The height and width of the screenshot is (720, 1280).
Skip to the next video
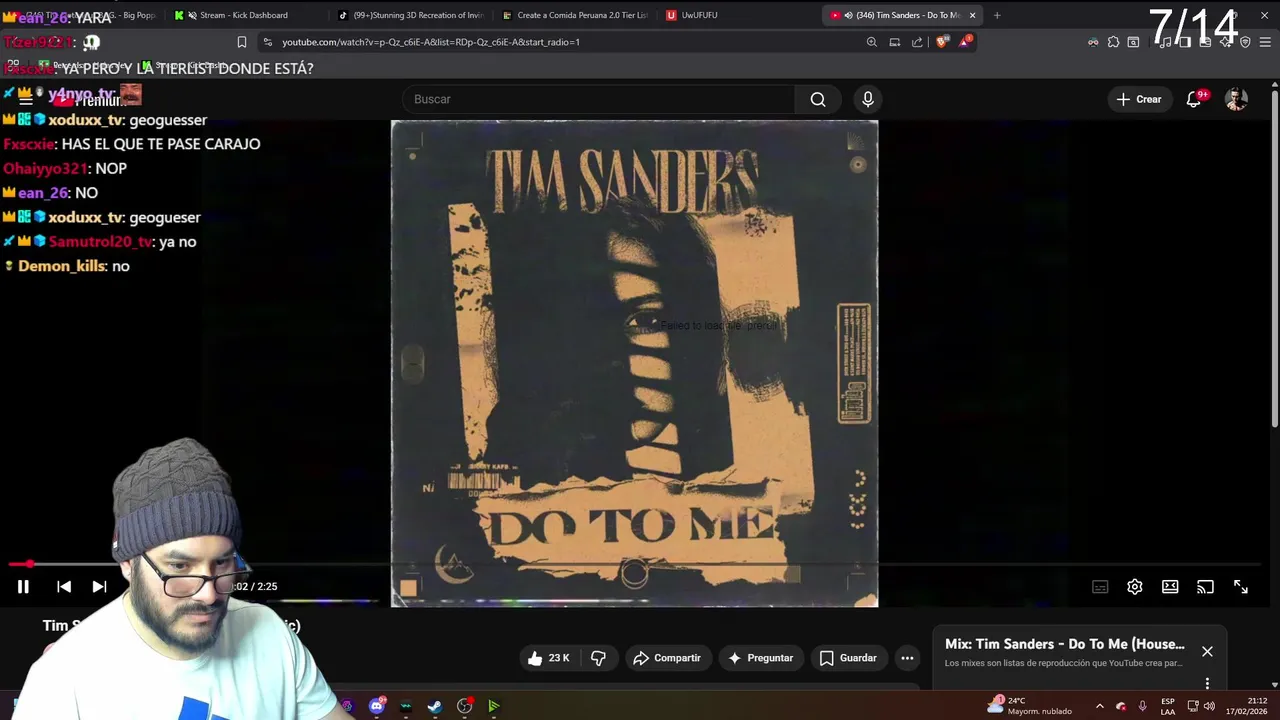tap(99, 587)
